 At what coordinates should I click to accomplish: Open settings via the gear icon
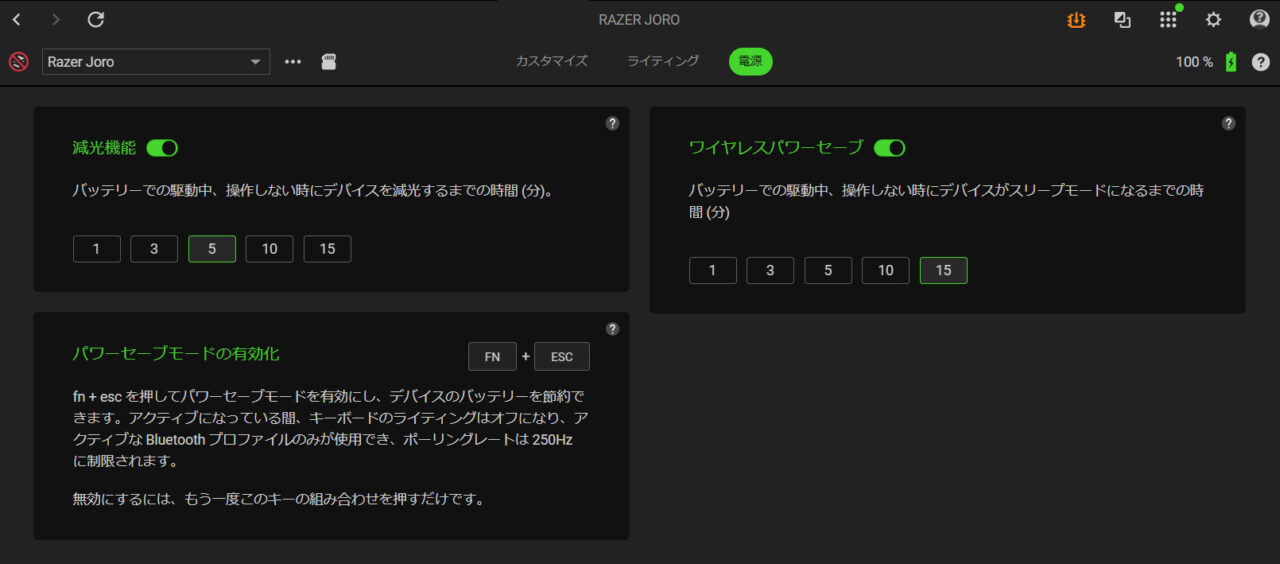1213,20
